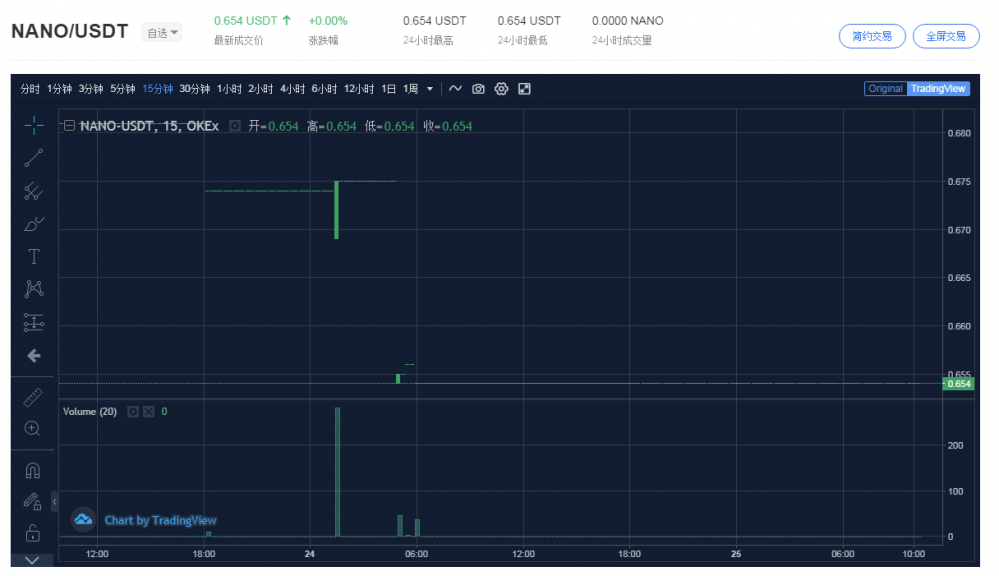Toggle lock all drawing tools
Image resolution: width=999 pixels, height=576 pixels.
click(x=33, y=532)
